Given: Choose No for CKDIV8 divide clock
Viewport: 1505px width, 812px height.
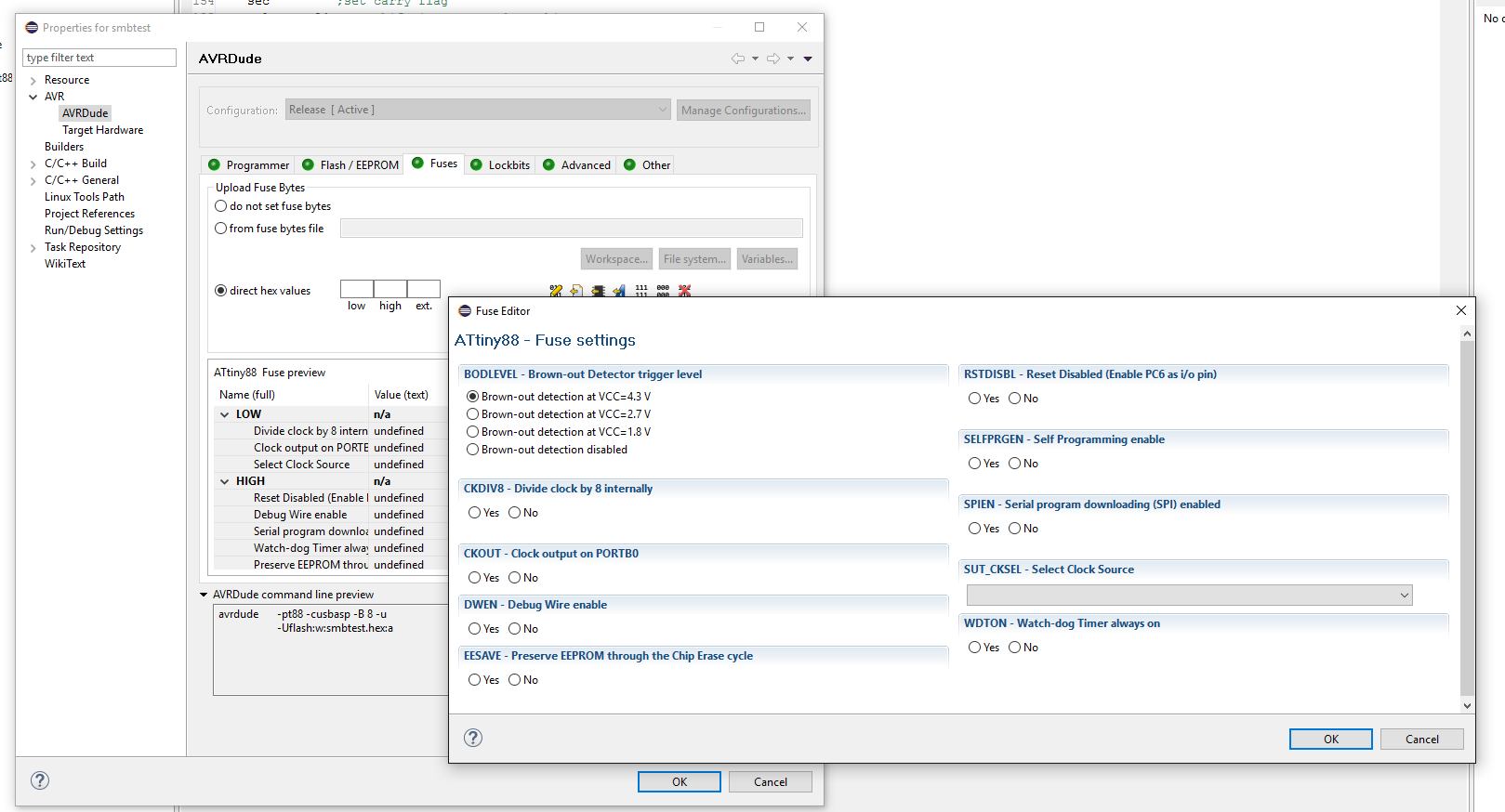Looking at the screenshot, I should point(514,513).
